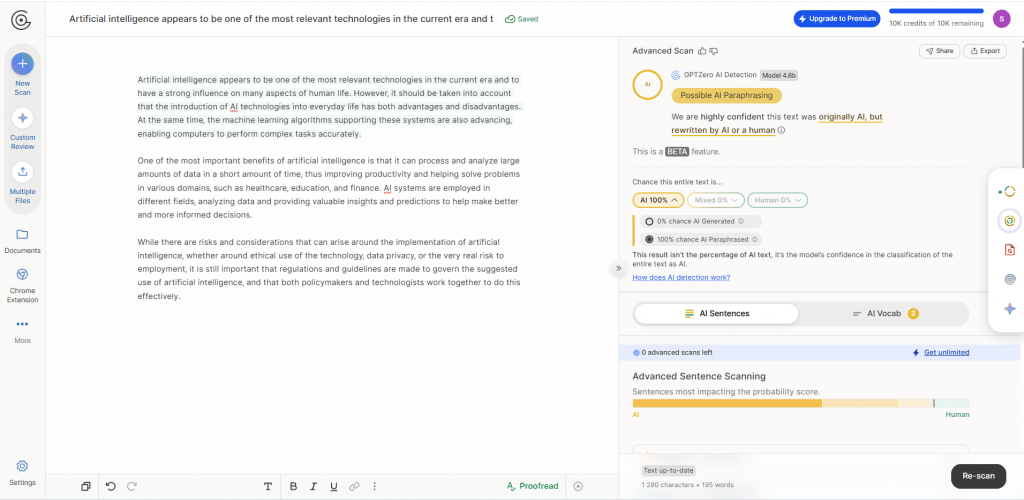Click the insert link icon
Image resolution: width=1024 pixels, height=500 pixels.
pyautogui.click(x=354, y=486)
